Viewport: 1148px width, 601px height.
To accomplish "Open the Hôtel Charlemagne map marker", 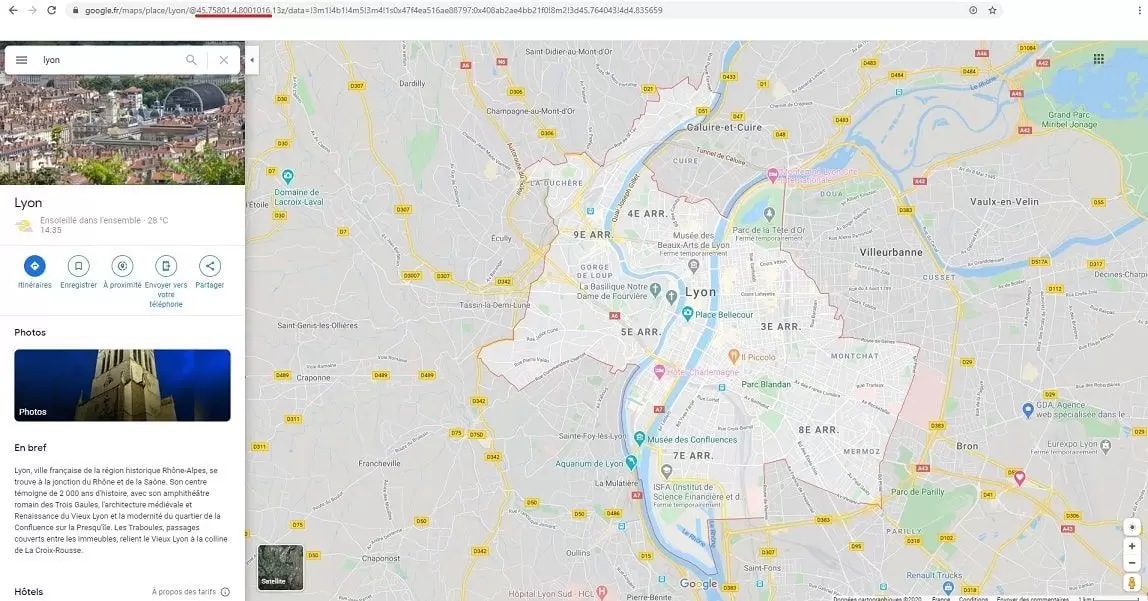I will click(659, 371).
